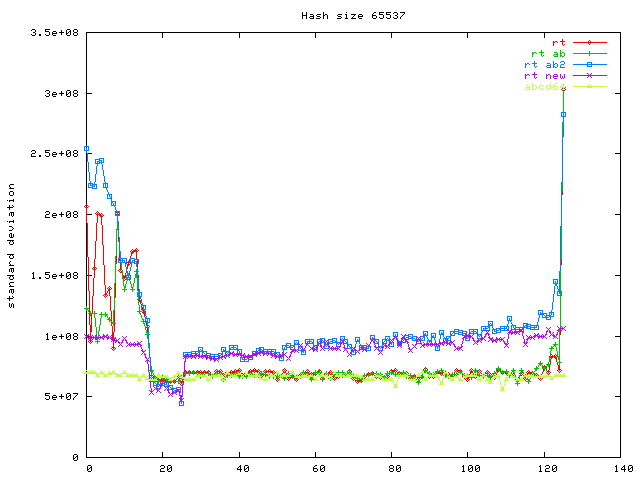This screenshot has width=640, height=480.
Task: Click the y-axis label "1e+08"
Action: point(61,336)
